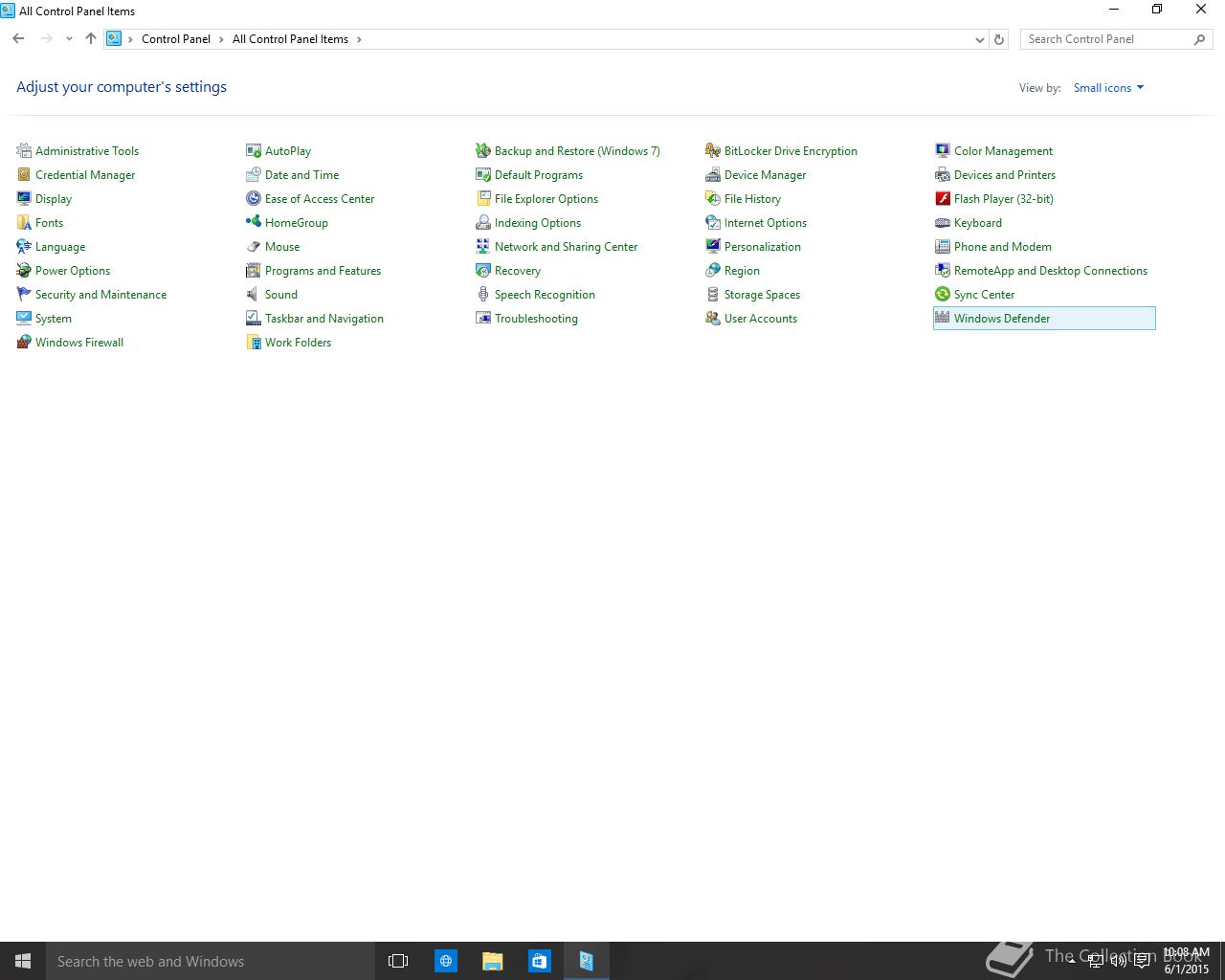This screenshot has width=1225, height=980.
Task: Click the Sound speaker icon
Action: click(254, 294)
